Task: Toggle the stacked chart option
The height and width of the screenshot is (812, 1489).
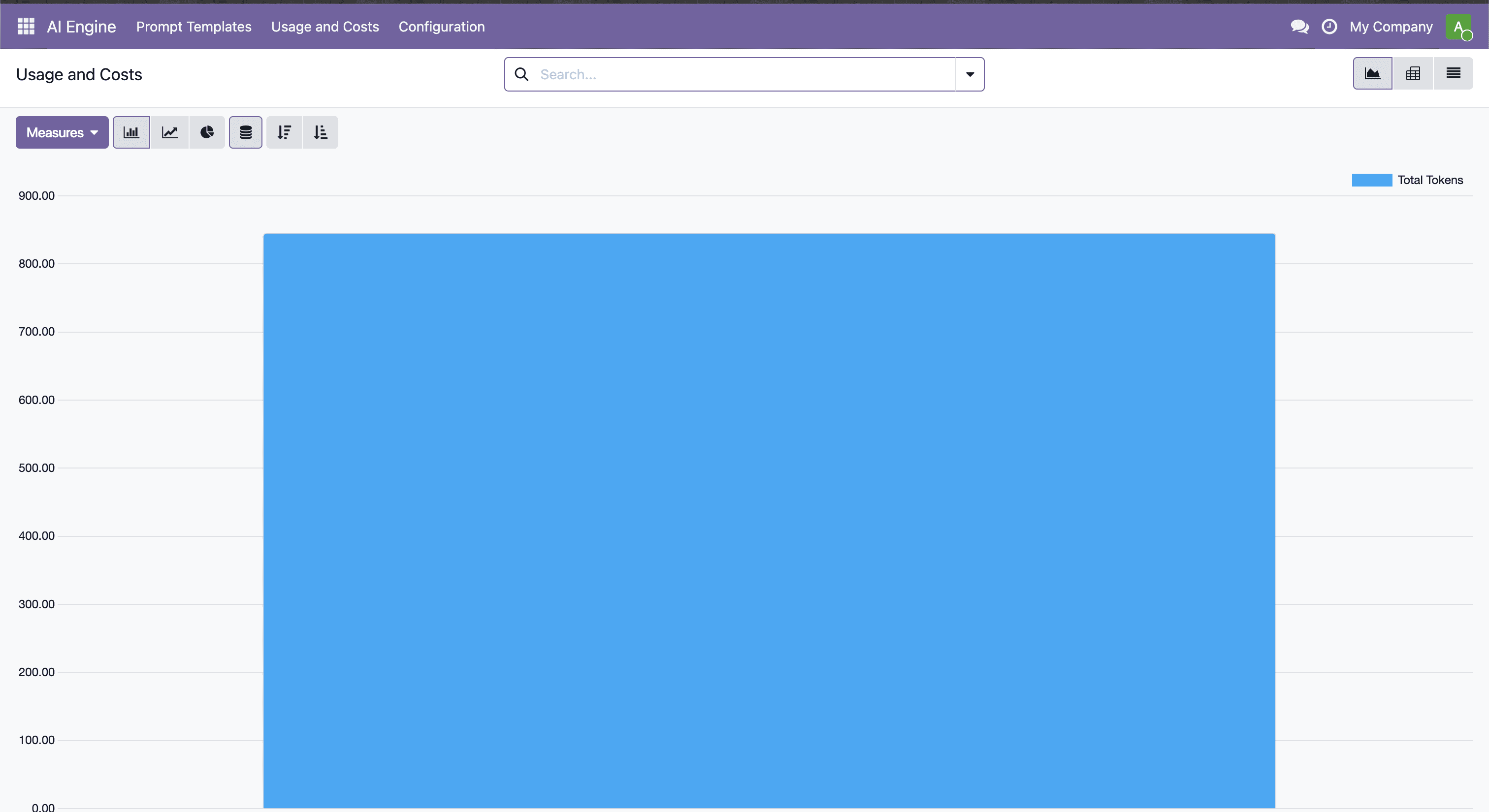Action: [x=246, y=132]
